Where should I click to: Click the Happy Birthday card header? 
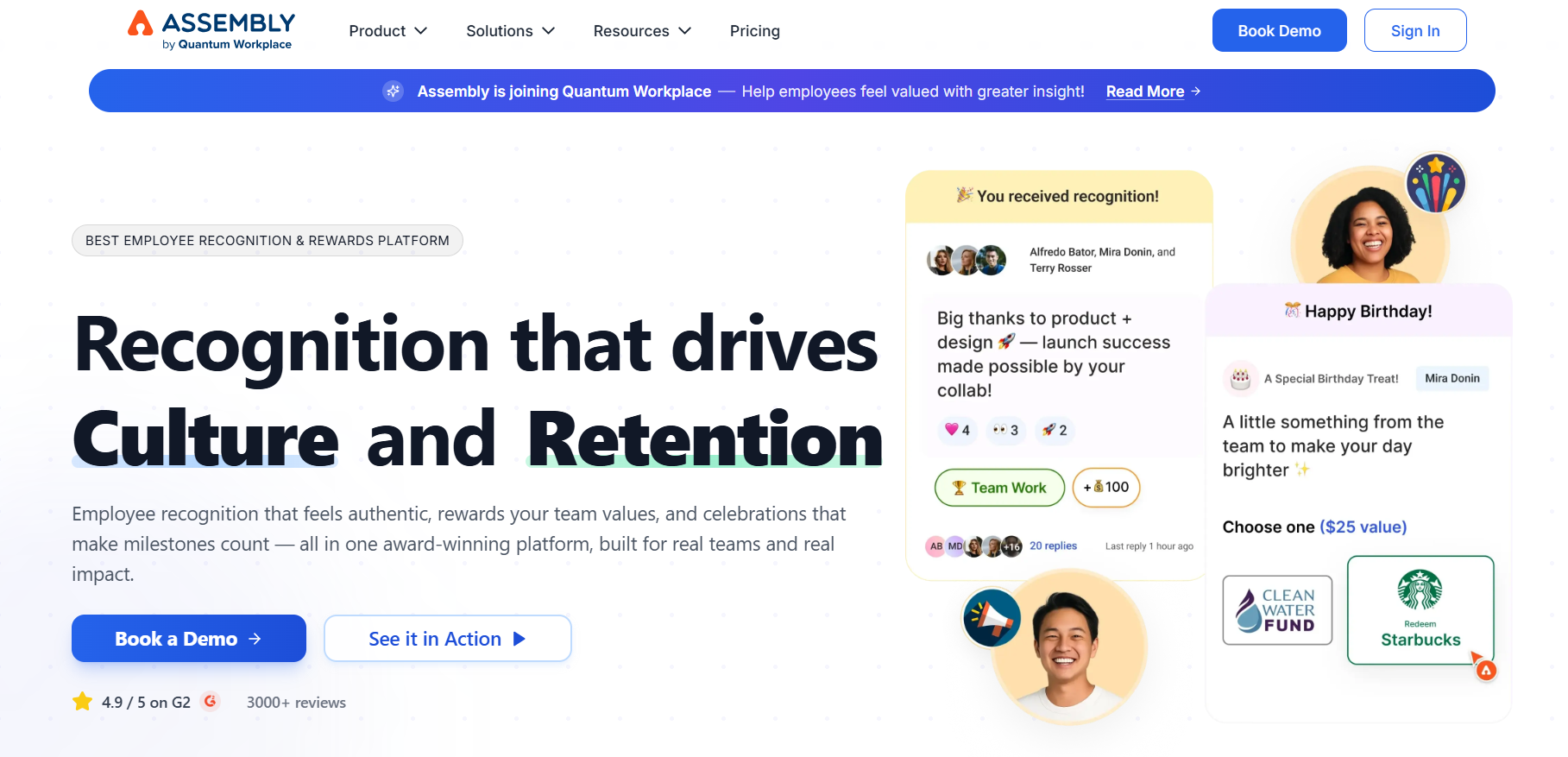pyautogui.click(x=1358, y=311)
